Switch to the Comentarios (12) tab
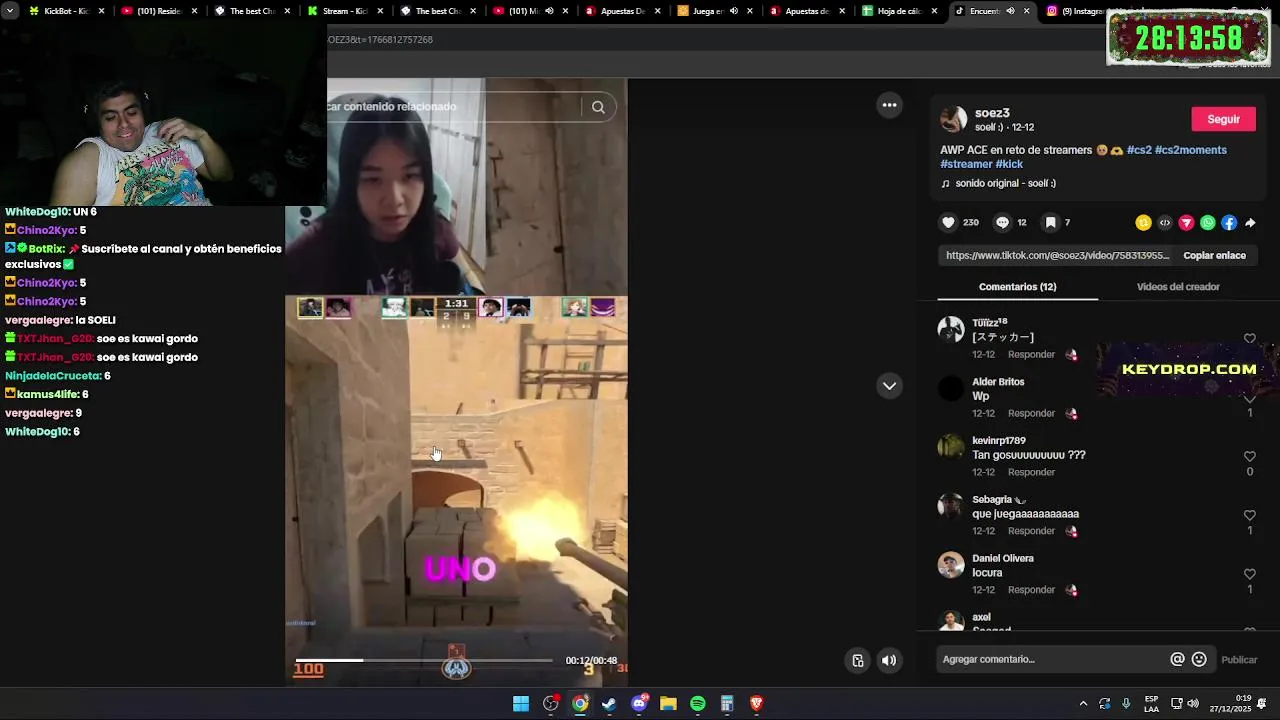Image resolution: width=1280 pixels, height=720 pixels. (x=1017, y=287)
